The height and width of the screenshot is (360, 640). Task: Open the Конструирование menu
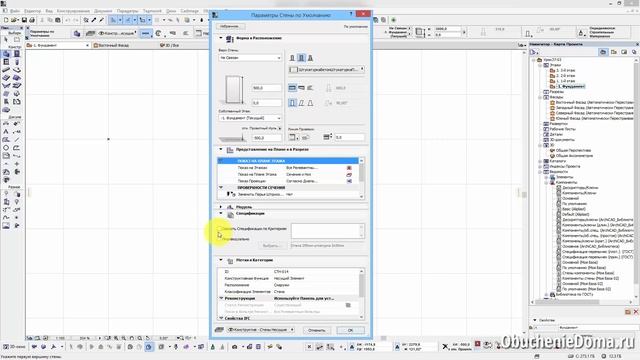pos(73,11)
